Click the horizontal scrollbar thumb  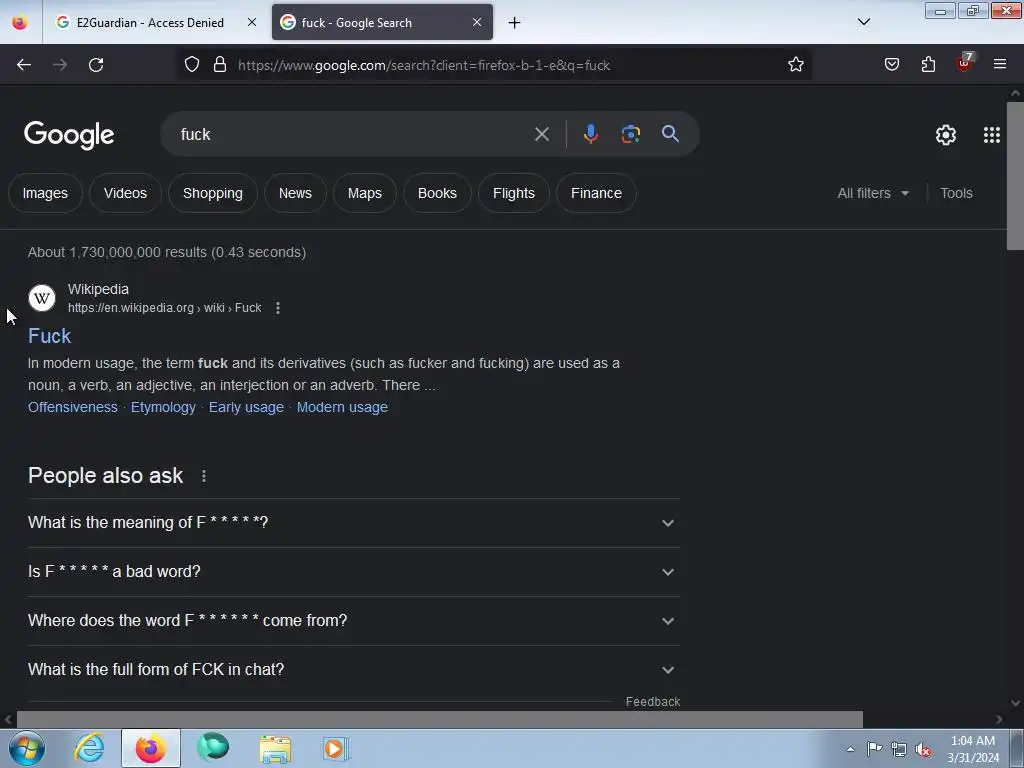(x=440, y=720)
